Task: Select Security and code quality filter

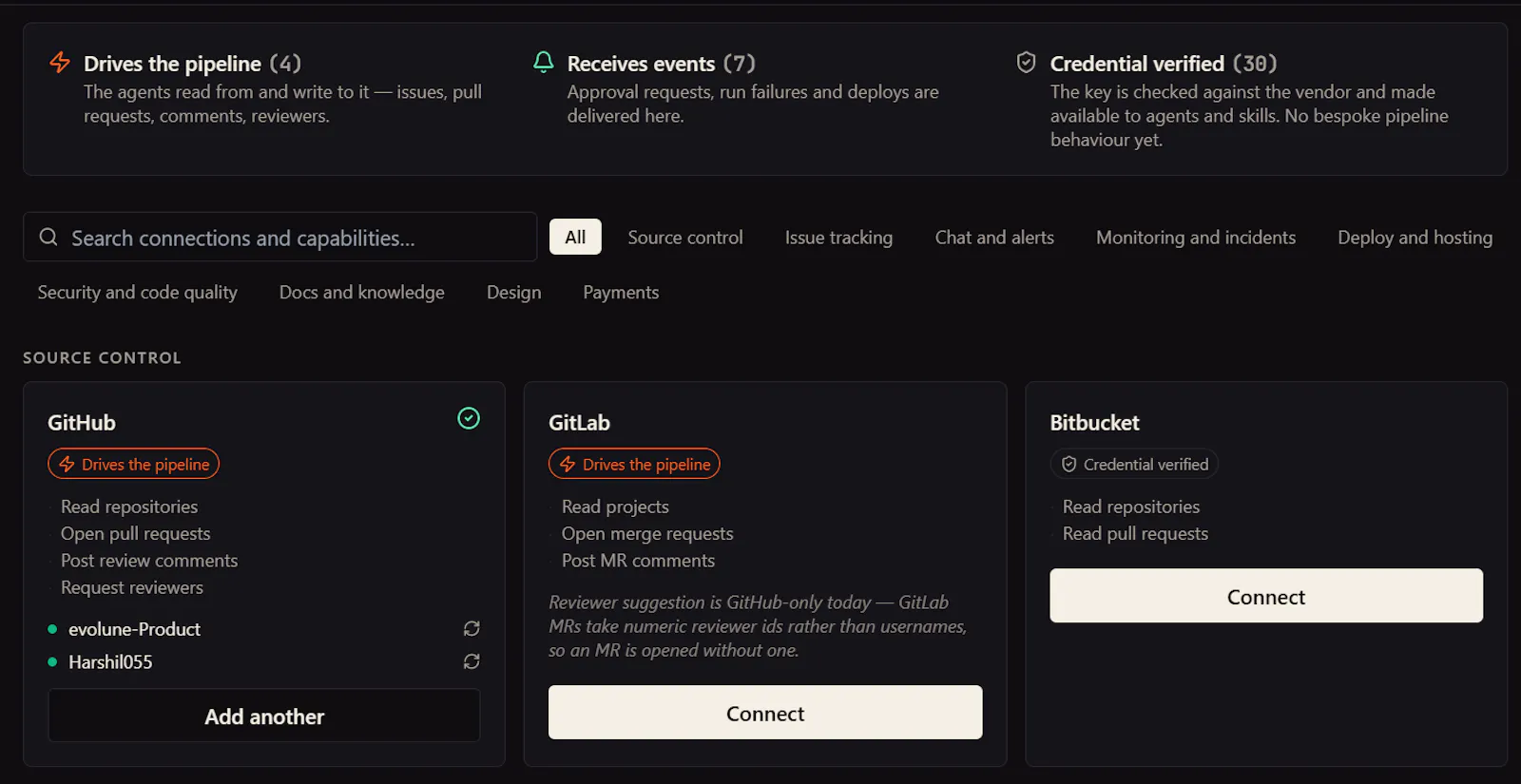Action: pyautogui.click(x=138, y=292)
